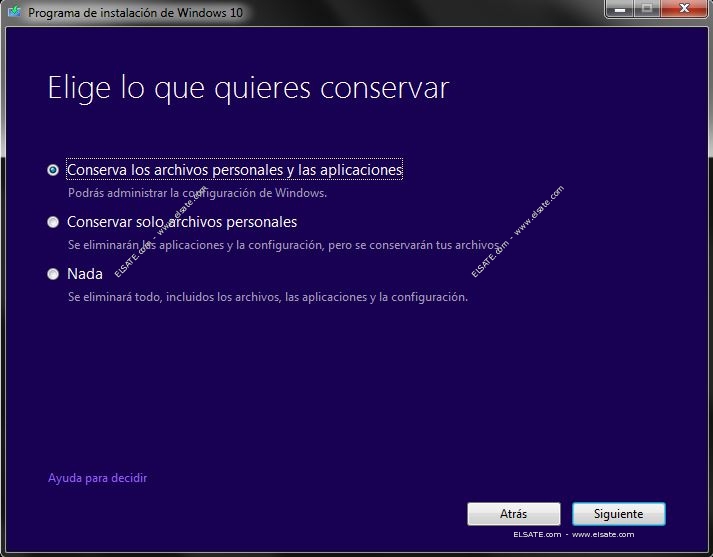
Task: Choose 'Conservar solo archivos personales' radio button
Action: tap(53, 222)
